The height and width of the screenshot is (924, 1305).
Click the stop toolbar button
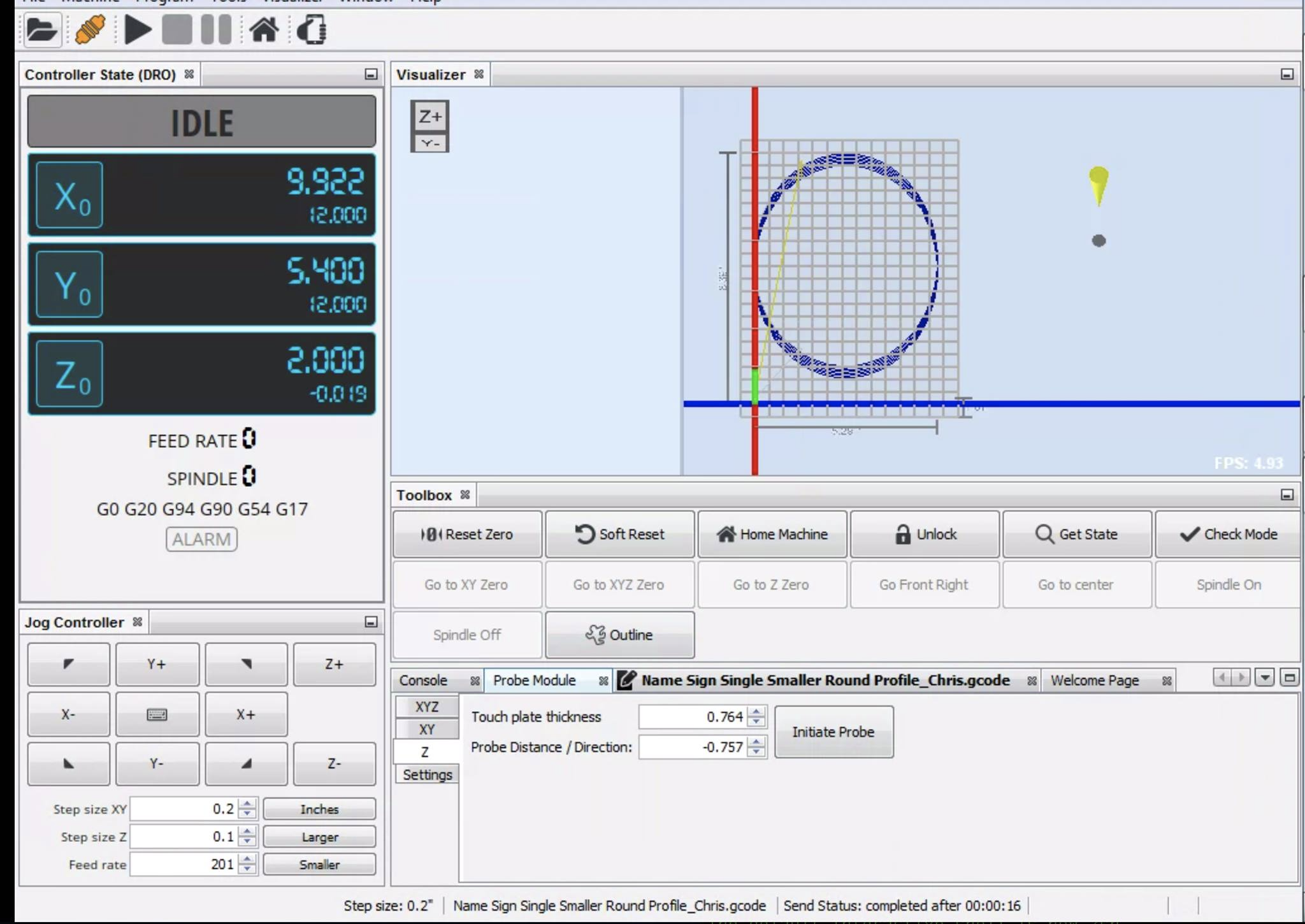177,30
